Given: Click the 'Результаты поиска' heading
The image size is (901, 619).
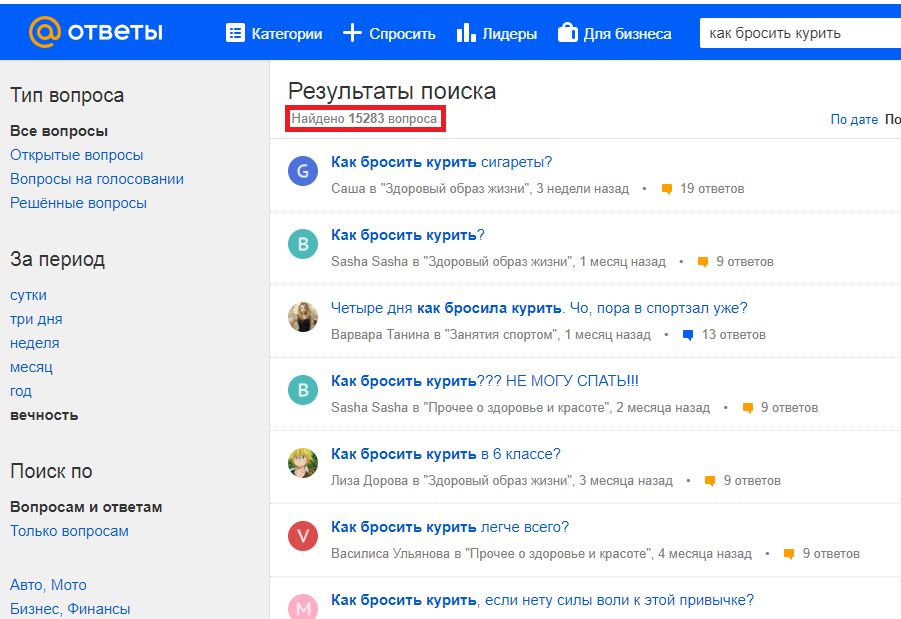Looking at the screenshot, I should [392, 91].
